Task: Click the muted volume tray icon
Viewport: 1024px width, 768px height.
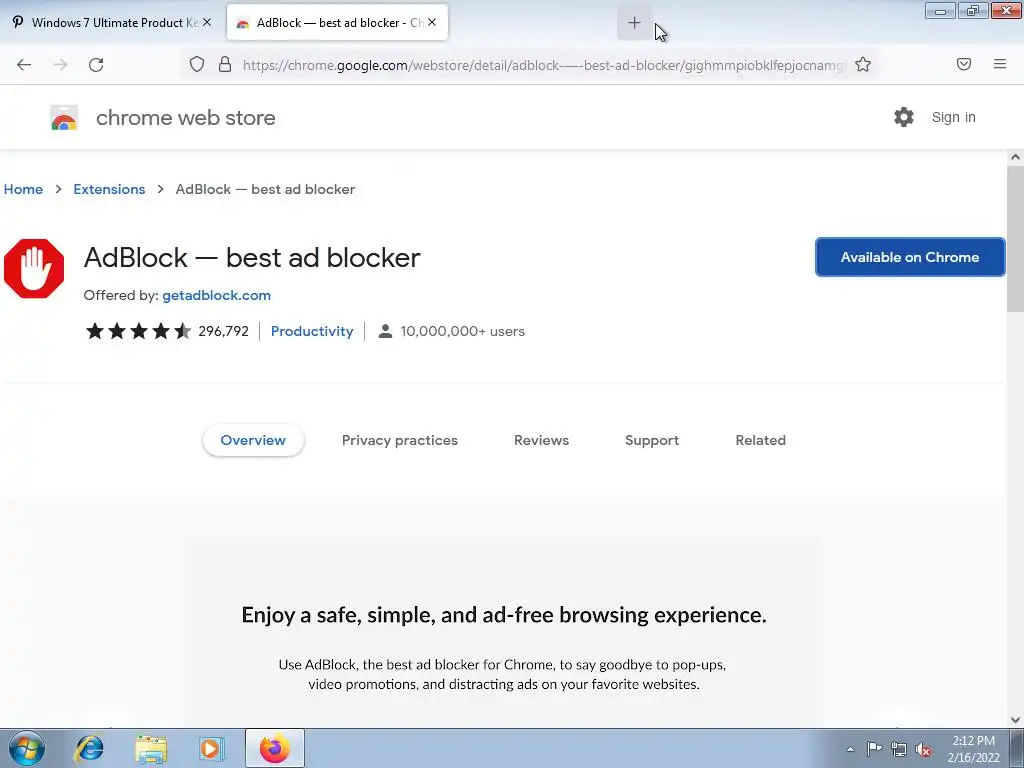Action: coord(923,749)
